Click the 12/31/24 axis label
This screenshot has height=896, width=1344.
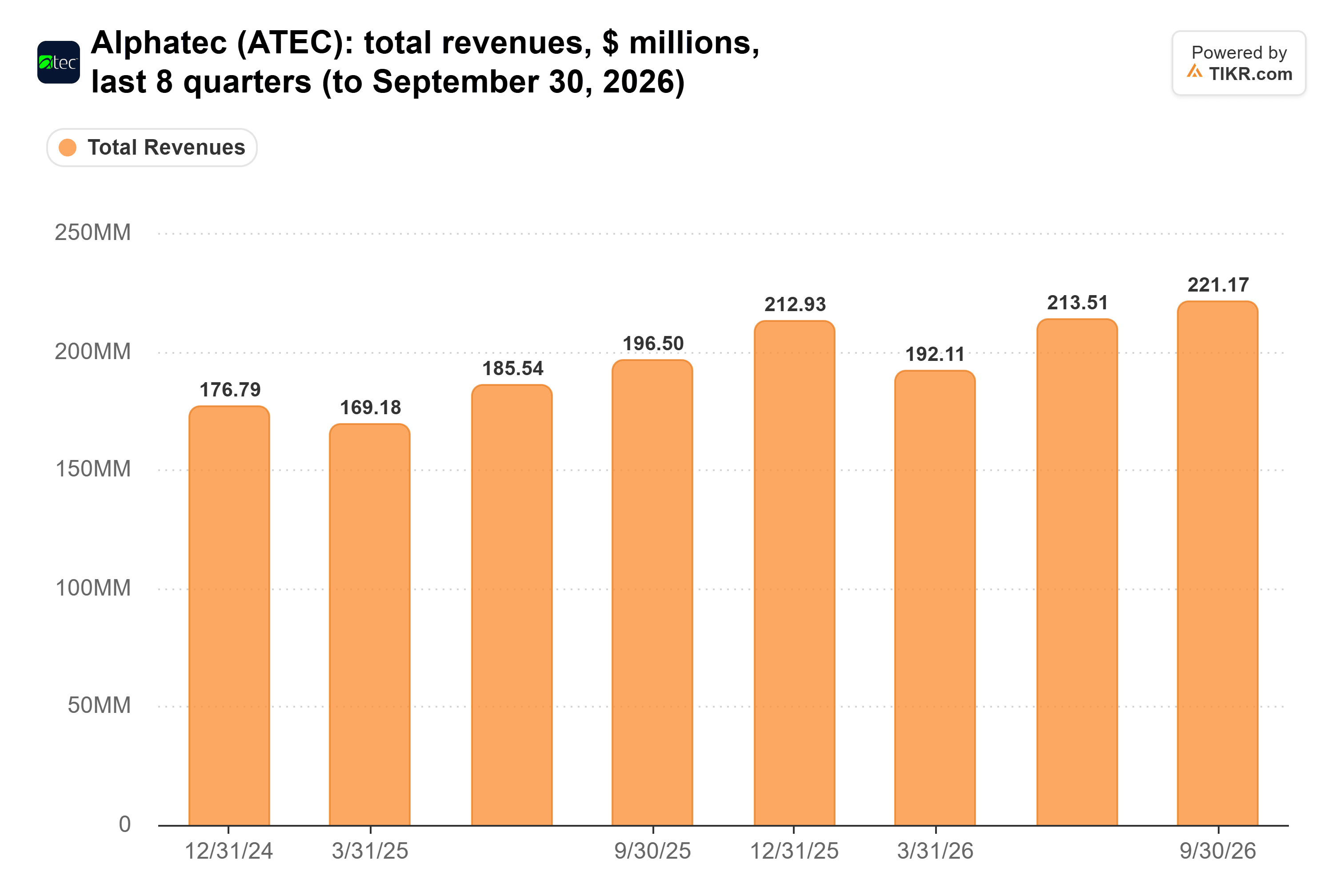[228, 851]
